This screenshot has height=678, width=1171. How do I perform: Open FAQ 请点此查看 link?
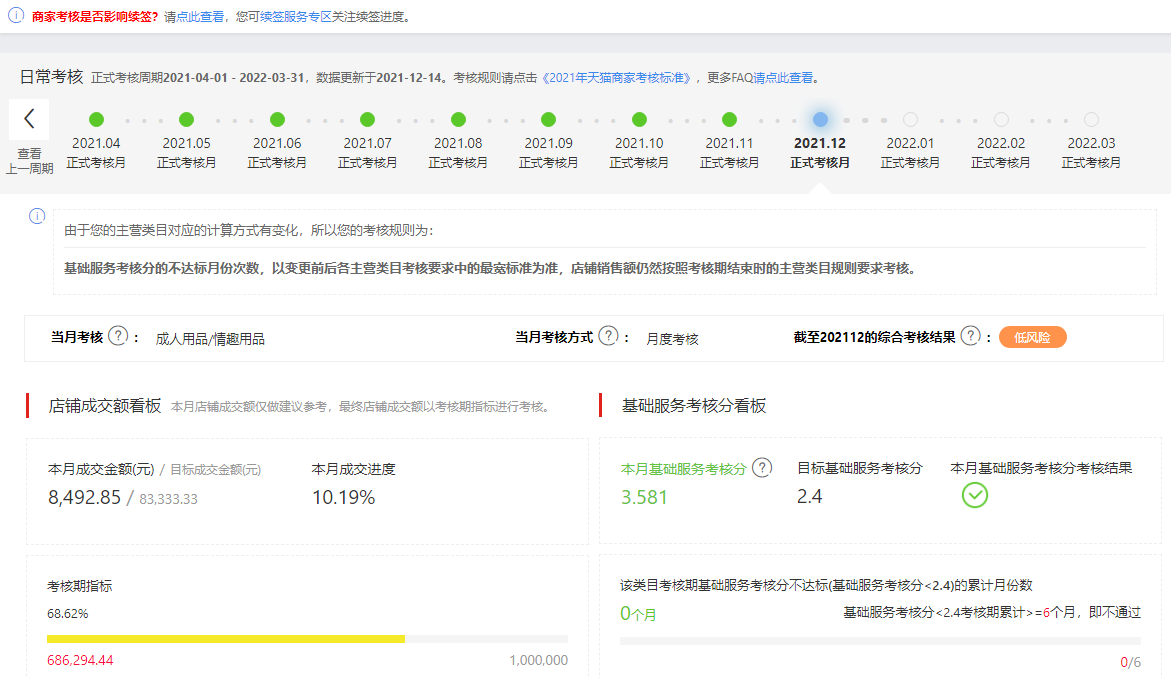tap(783, 78)
